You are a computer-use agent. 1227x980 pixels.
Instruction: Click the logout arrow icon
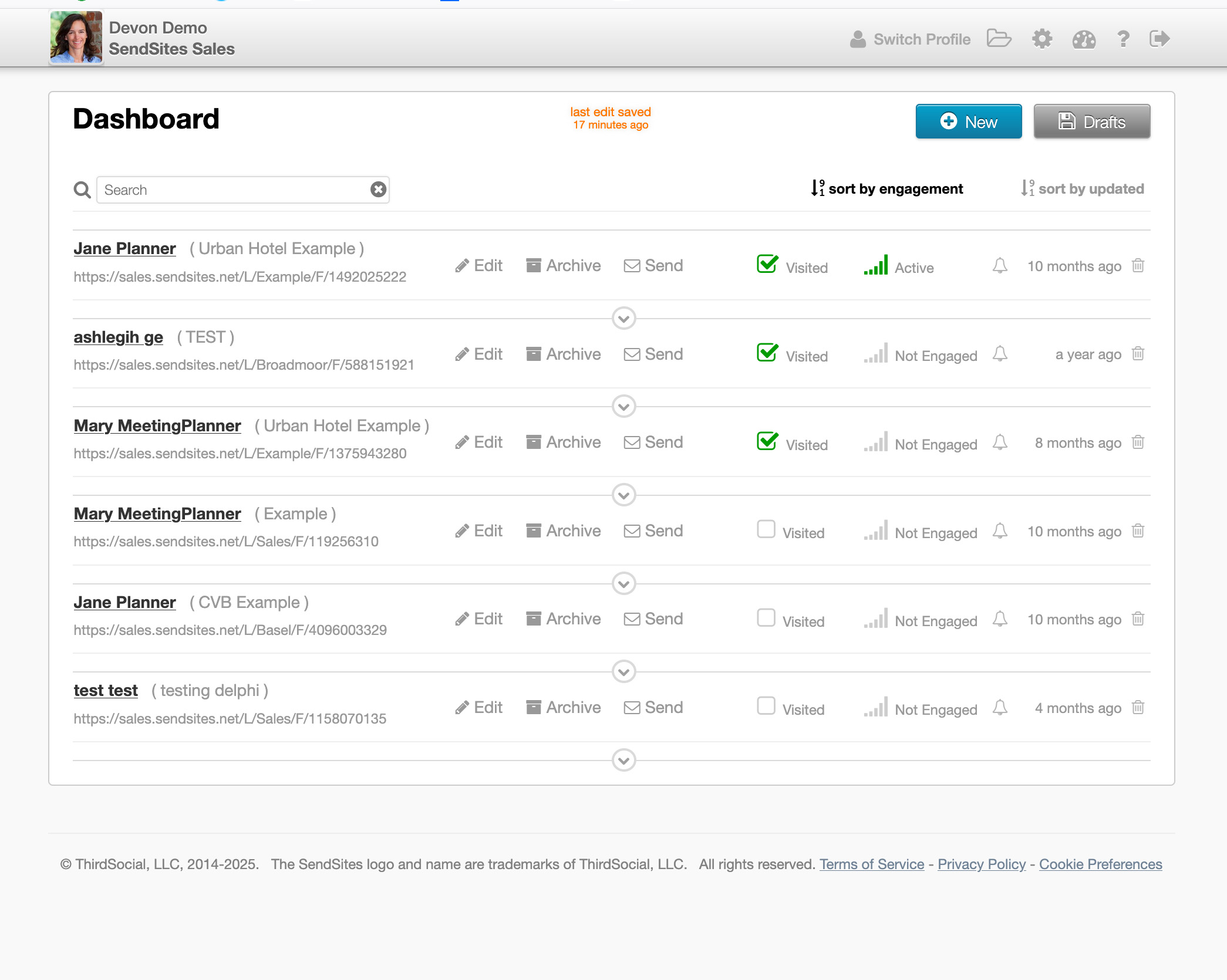click(1159, 39)
